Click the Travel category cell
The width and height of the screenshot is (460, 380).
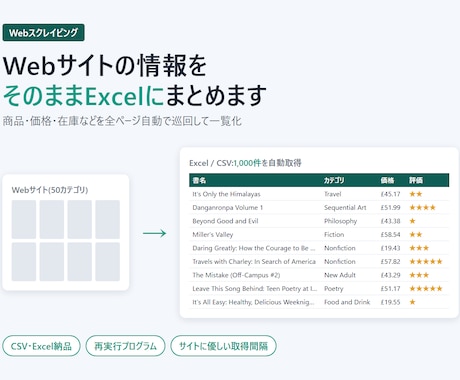click(x=333, y=194)
